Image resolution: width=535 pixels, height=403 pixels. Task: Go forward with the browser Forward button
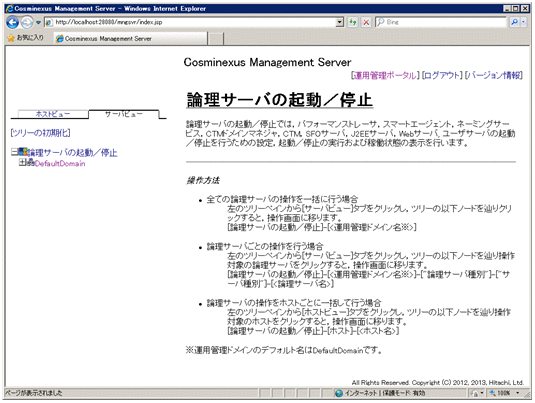click(x=27, y=23)
